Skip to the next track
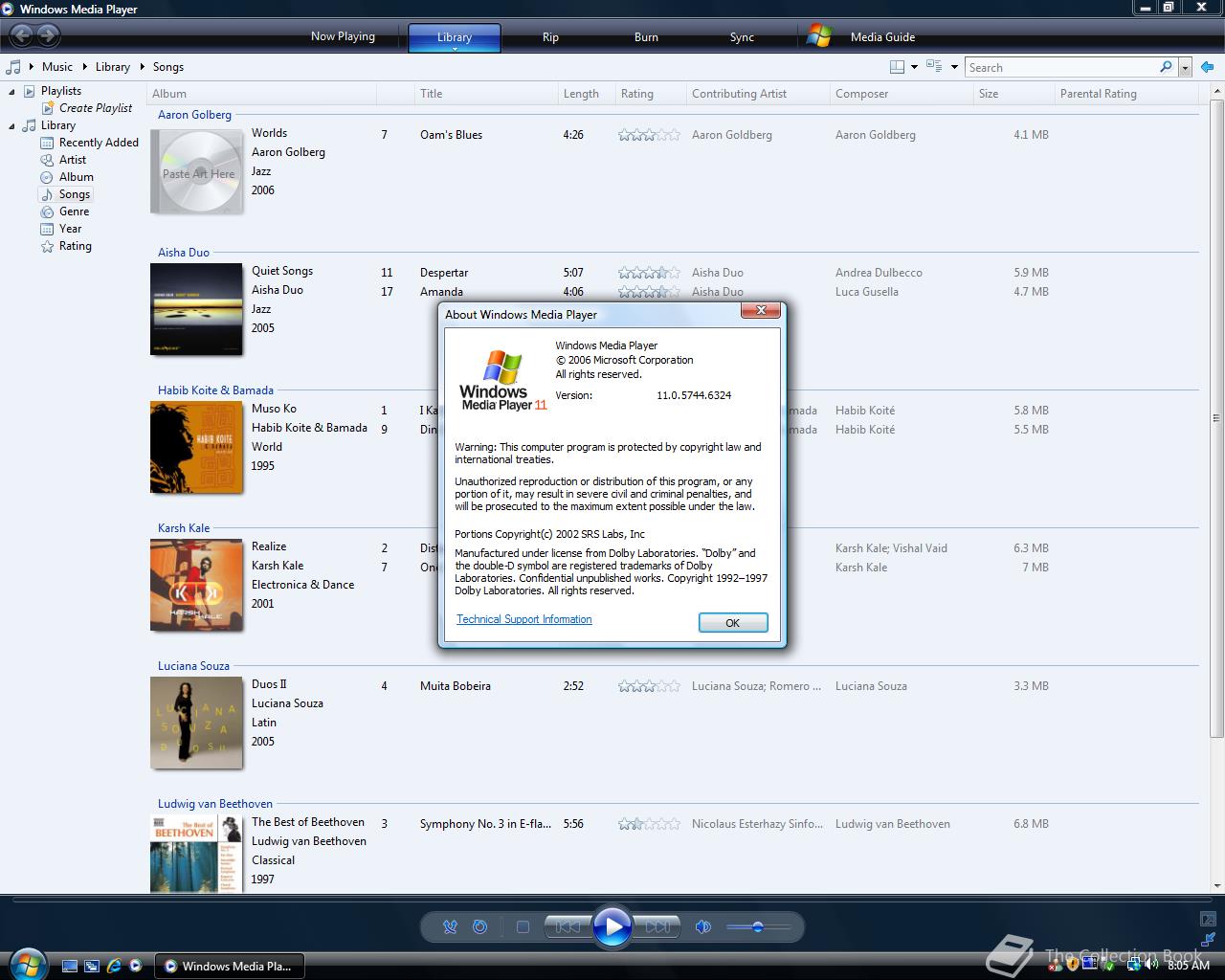 tap(657, 926)
